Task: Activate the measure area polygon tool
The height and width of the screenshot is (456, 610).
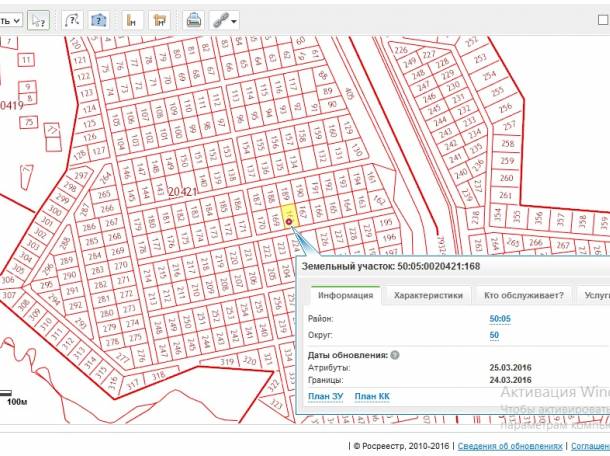Action: click(x=99, y=20)
